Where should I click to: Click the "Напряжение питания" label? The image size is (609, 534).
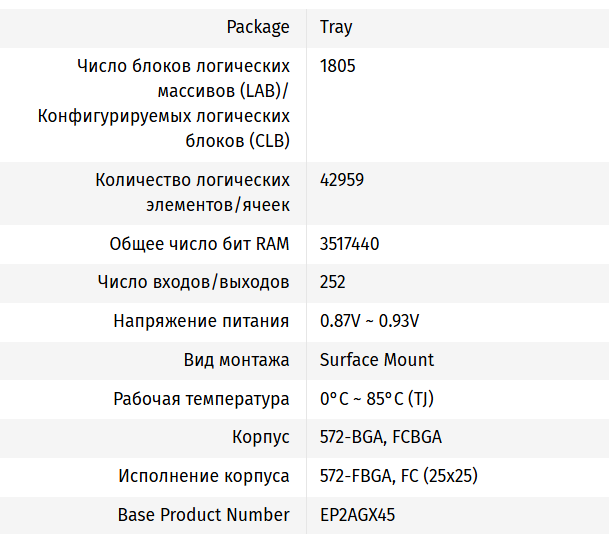click(201, 321)
